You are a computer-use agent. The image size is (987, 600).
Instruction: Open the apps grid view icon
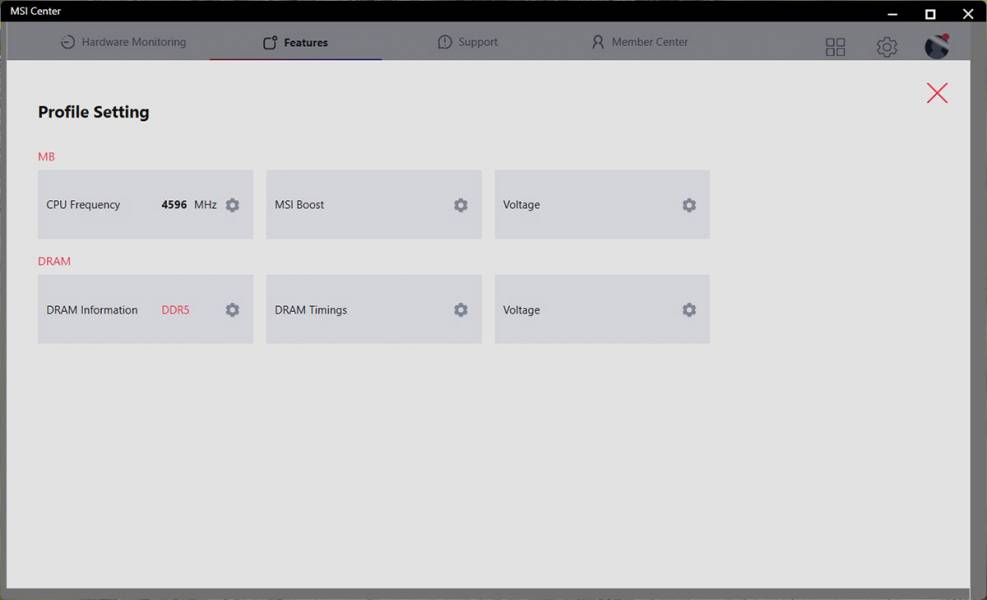(835, 47)
